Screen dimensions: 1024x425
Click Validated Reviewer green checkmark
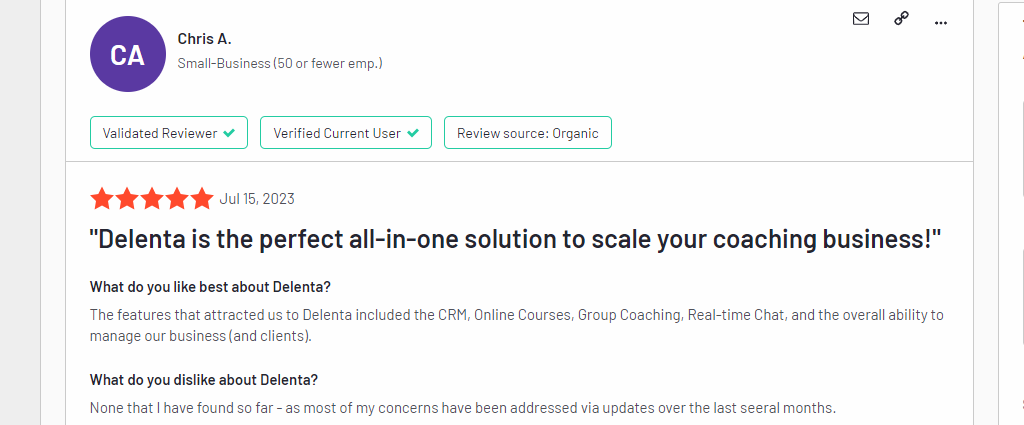[229, 133]
